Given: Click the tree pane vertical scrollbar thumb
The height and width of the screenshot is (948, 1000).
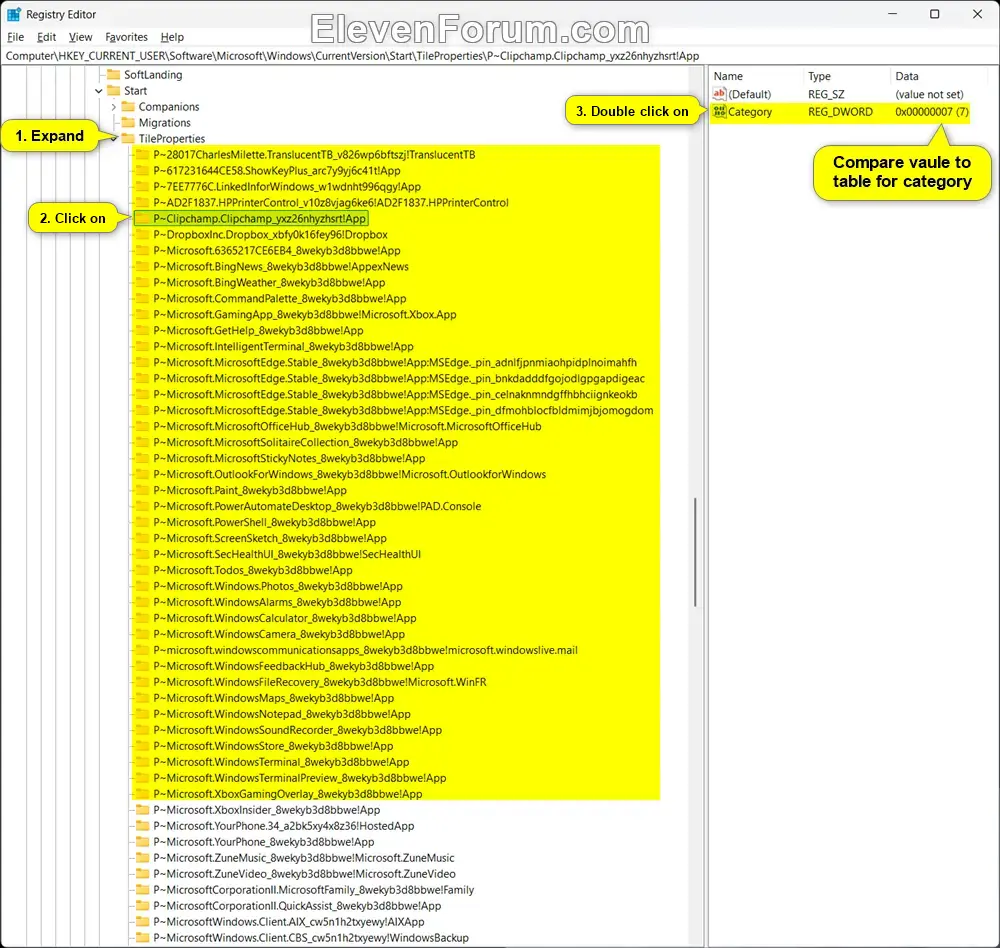Looking at the screenshot, I should [695, 552].
